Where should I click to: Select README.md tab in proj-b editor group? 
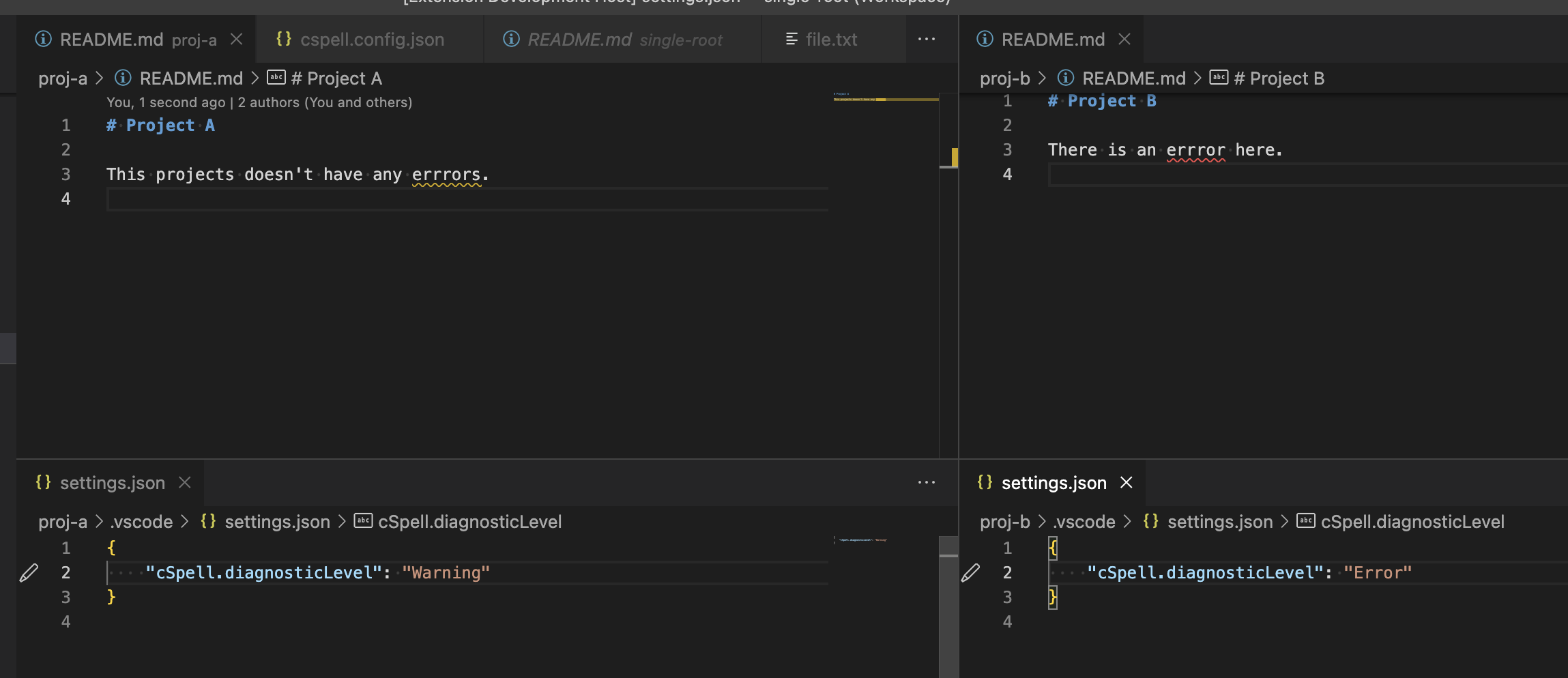point(1053,40)
